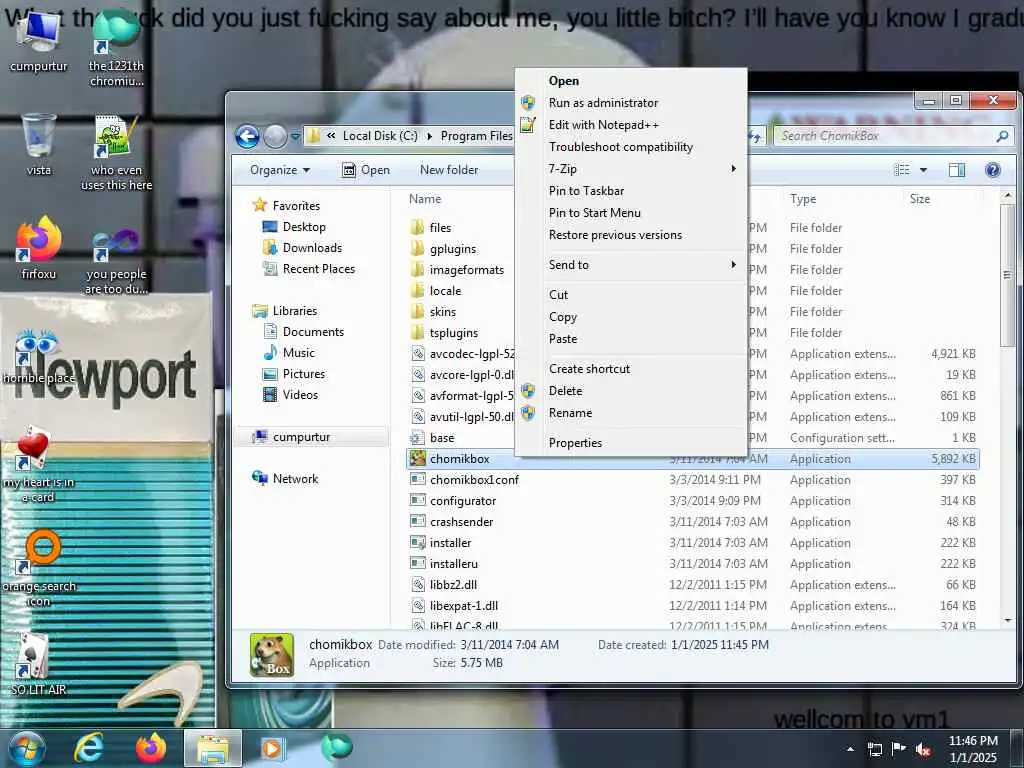Click the address bar double chevron
Screen dimensions: 1024x768
click(331, 136)
